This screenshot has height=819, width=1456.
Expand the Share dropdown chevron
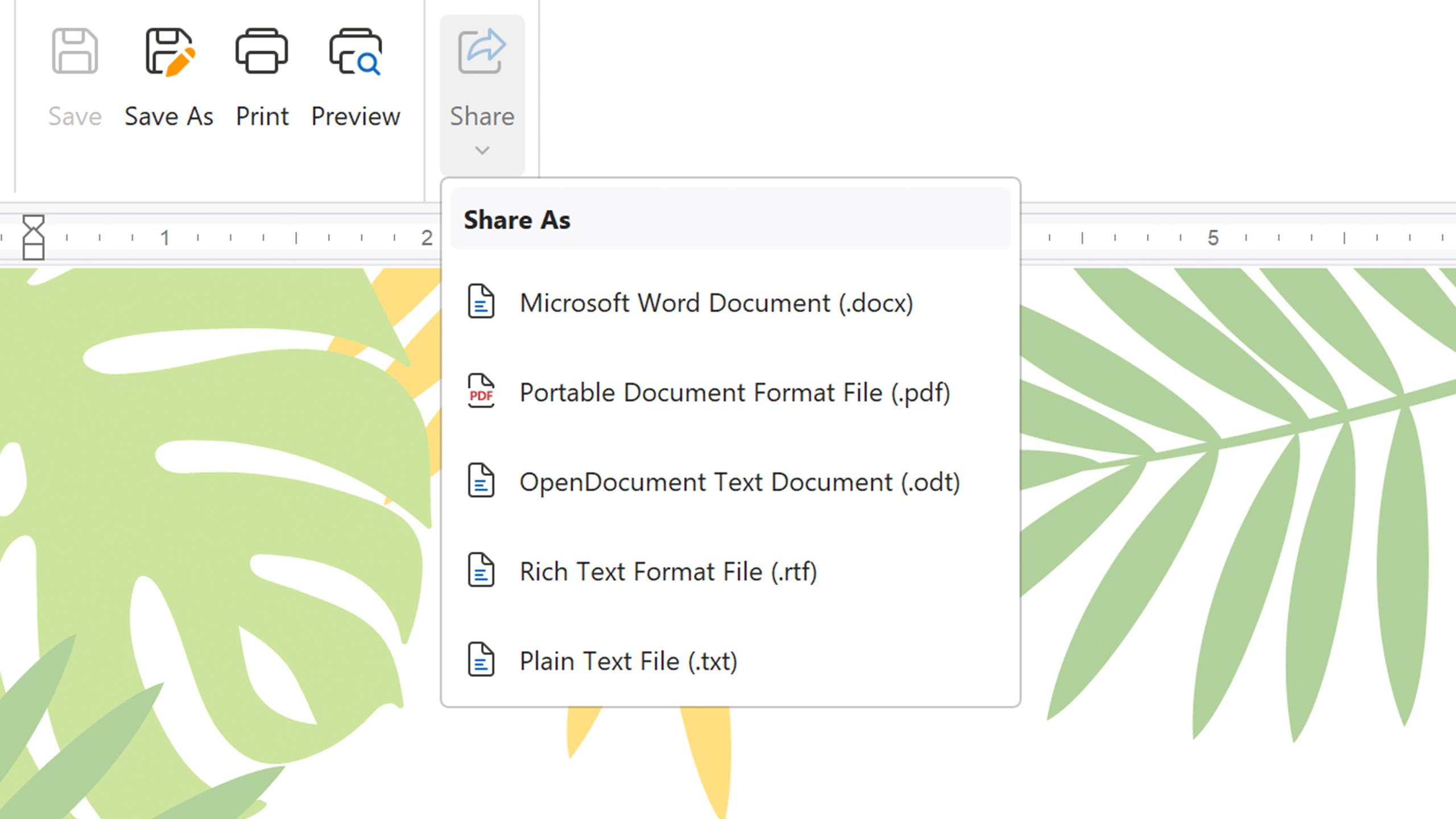(x=482, y=150)
